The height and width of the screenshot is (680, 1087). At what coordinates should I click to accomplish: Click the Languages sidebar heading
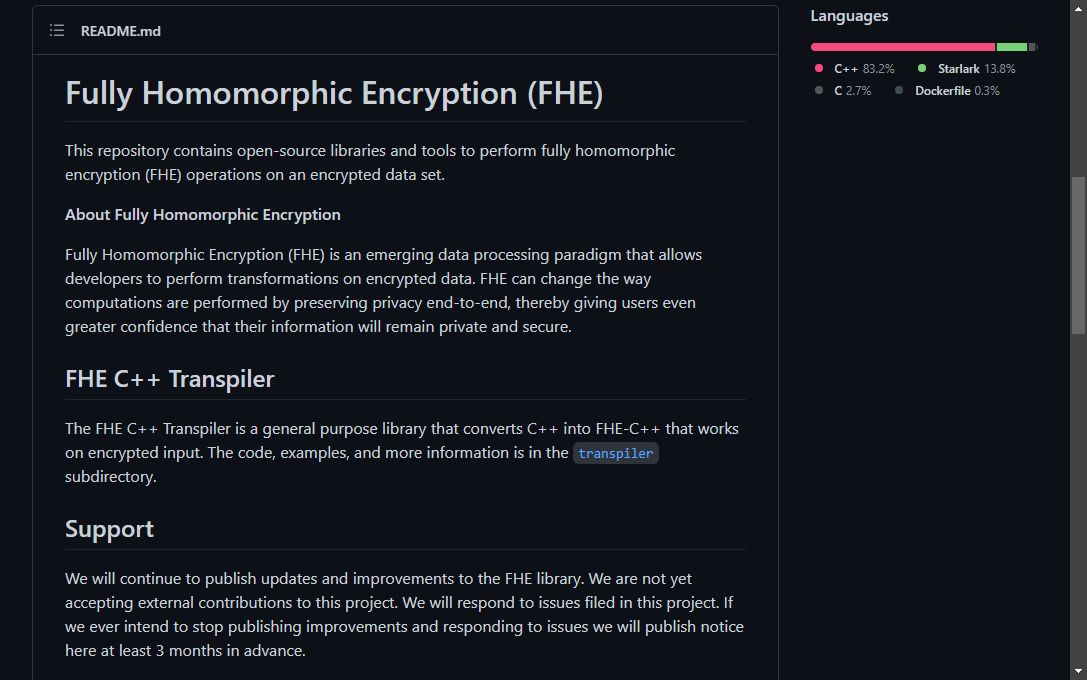(849, 16)
